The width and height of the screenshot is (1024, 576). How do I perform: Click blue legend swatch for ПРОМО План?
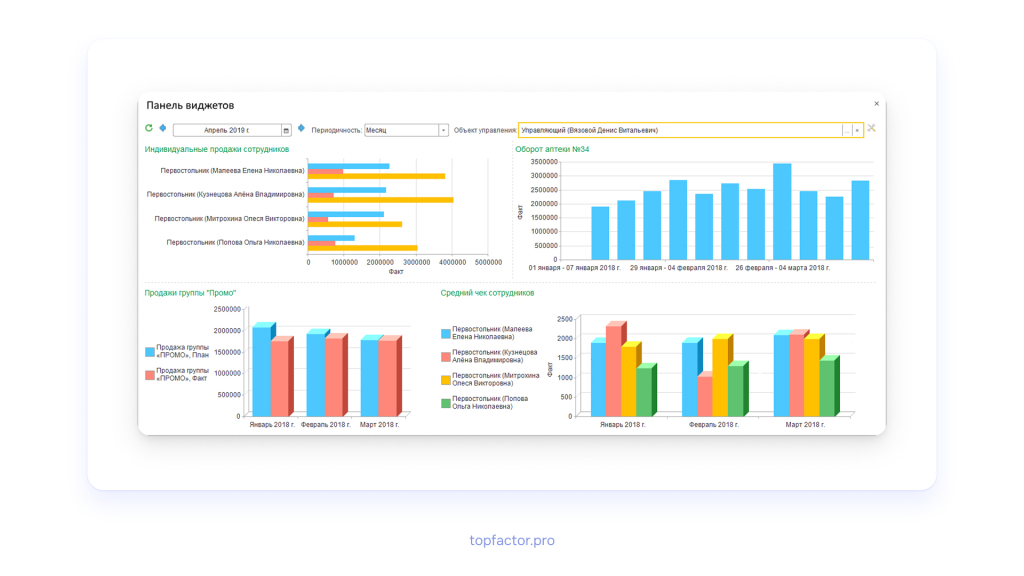coord(150,352)
